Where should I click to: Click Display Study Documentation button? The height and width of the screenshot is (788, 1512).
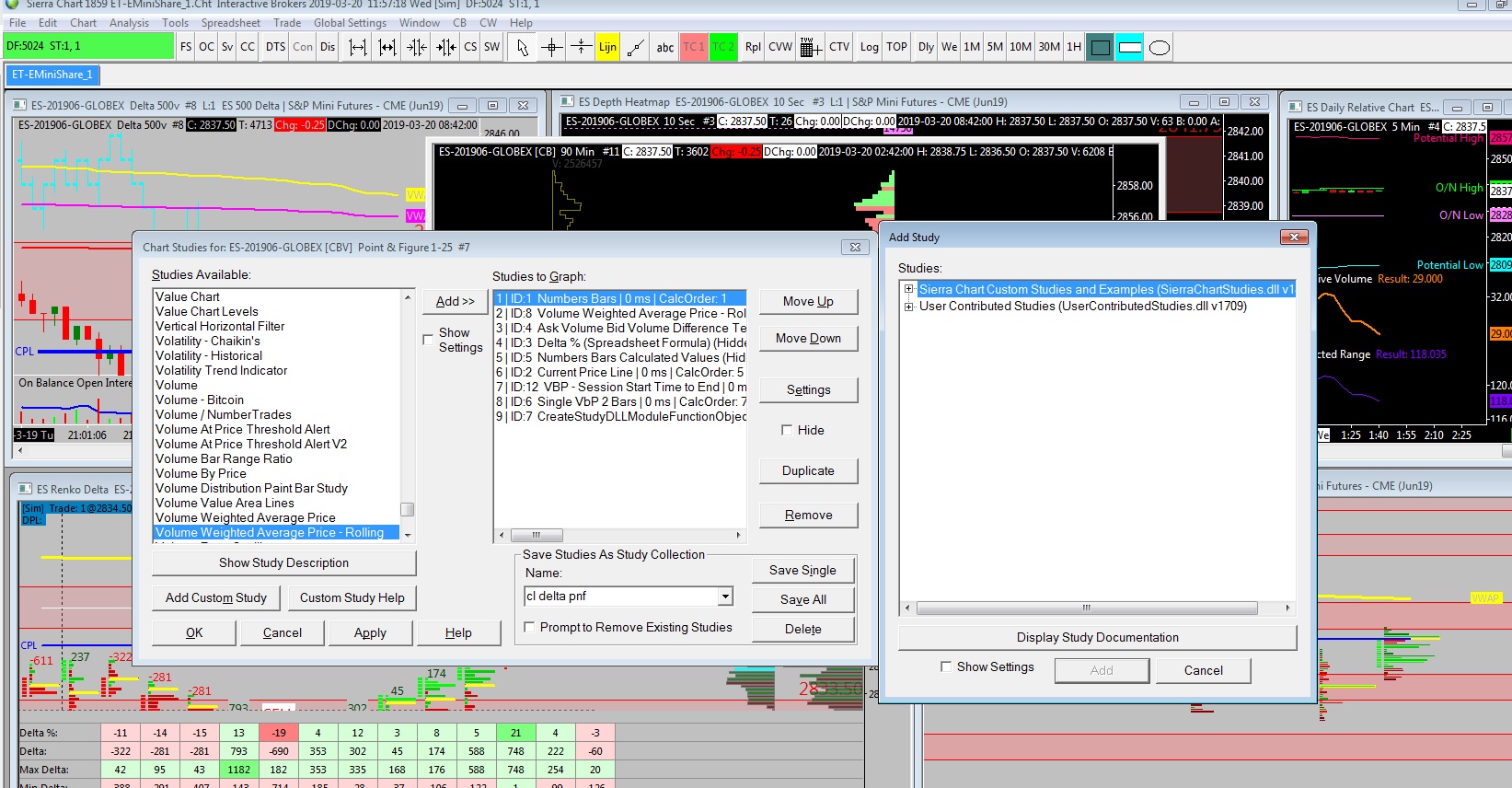coord(1097,637)
